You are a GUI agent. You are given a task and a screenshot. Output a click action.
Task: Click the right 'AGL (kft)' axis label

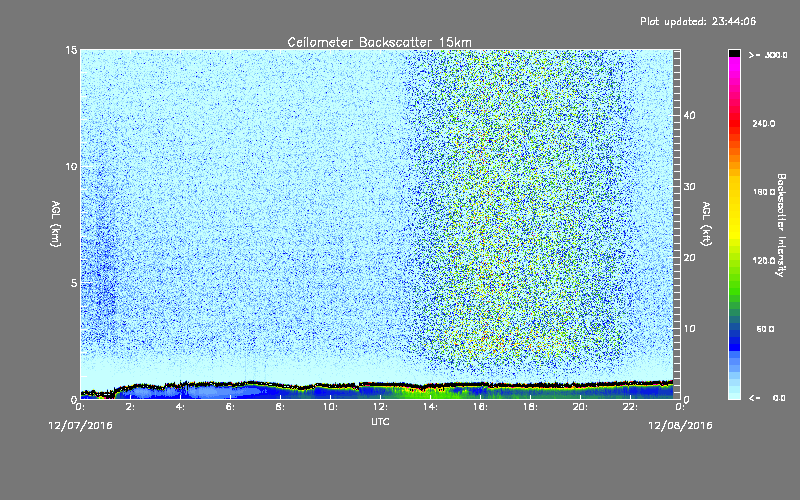pyautogui.click(x=706, y=223)
